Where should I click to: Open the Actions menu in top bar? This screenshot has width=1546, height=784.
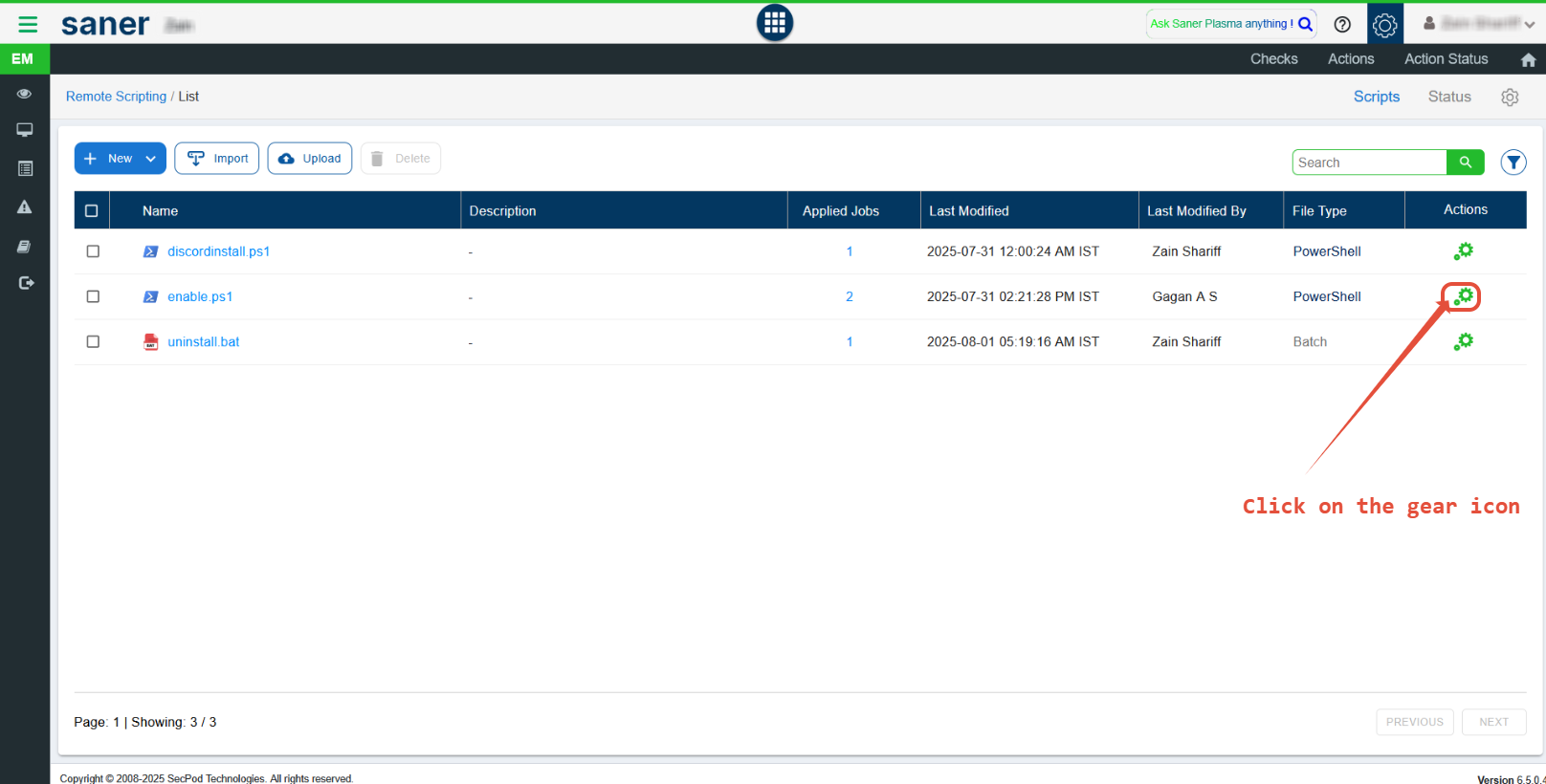[x=1351, y=59]
